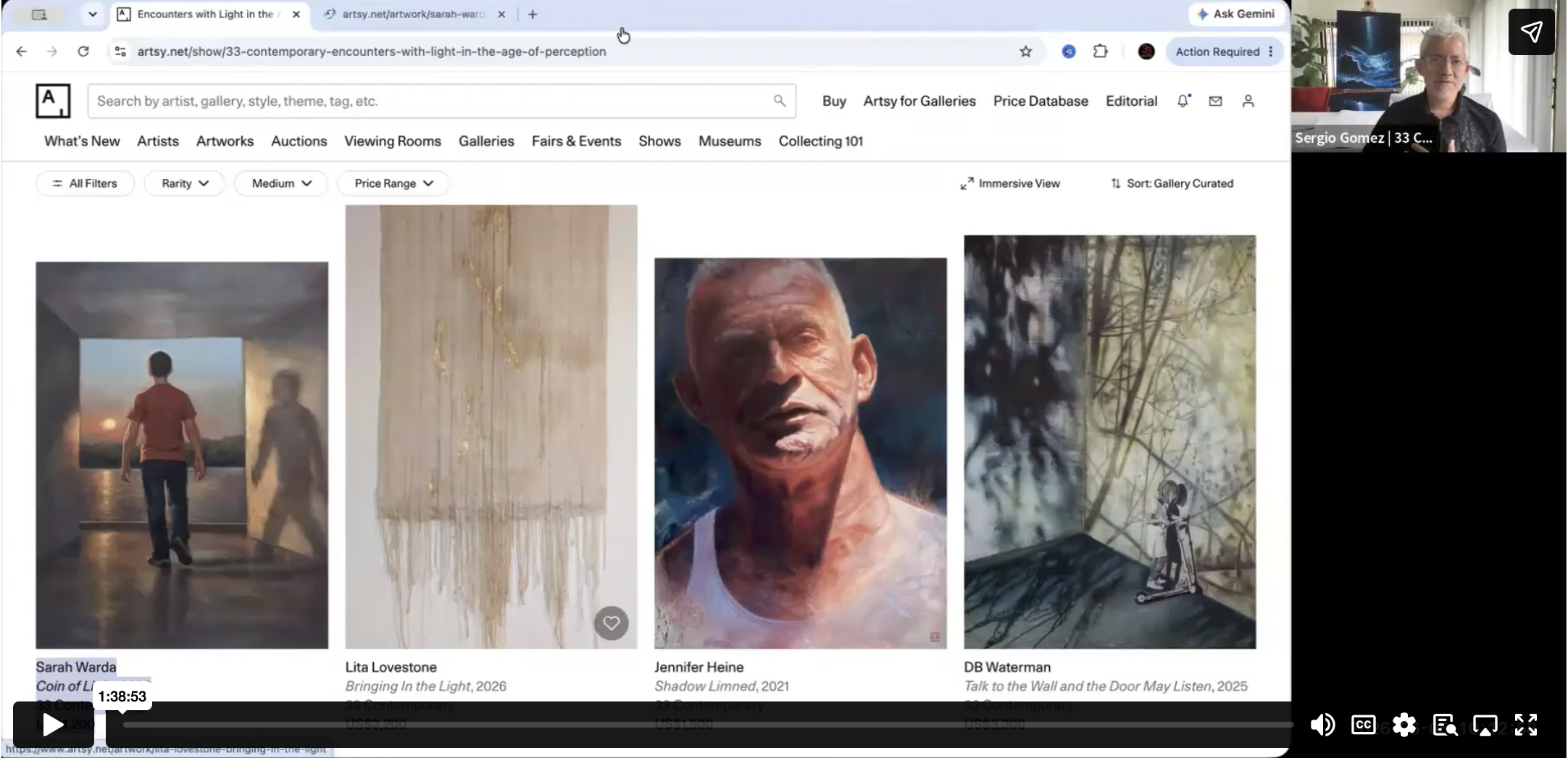Open the Artworks menu item

coord(225,141)
